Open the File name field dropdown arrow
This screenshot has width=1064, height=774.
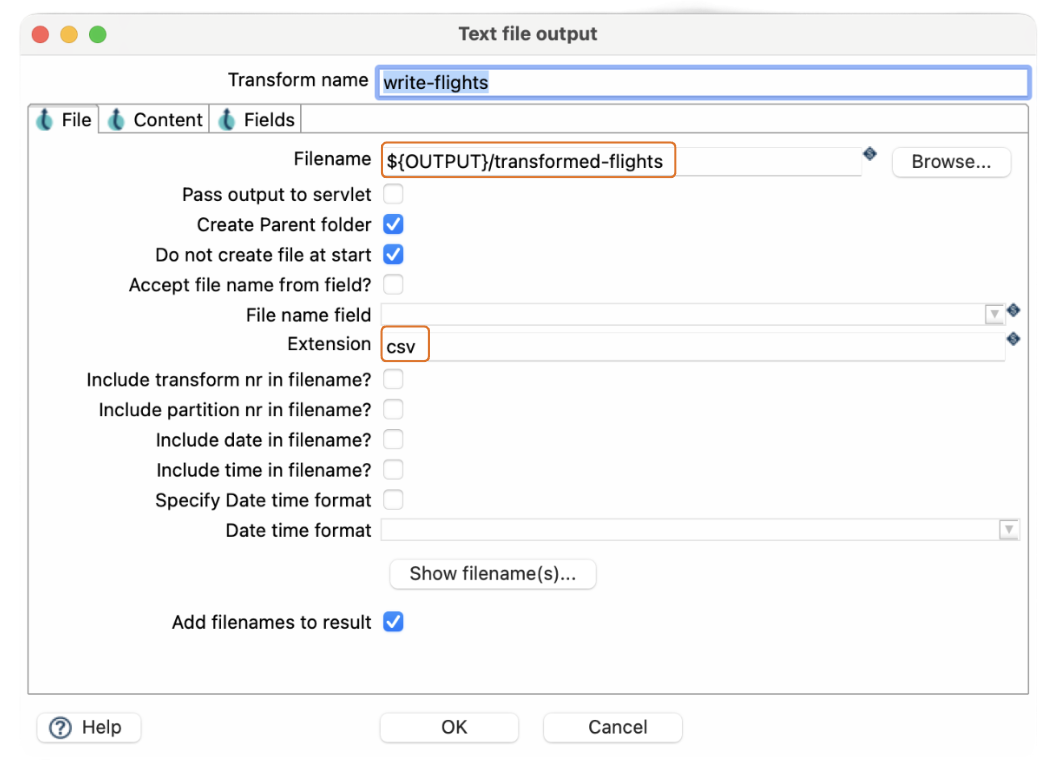click(995, 314)
